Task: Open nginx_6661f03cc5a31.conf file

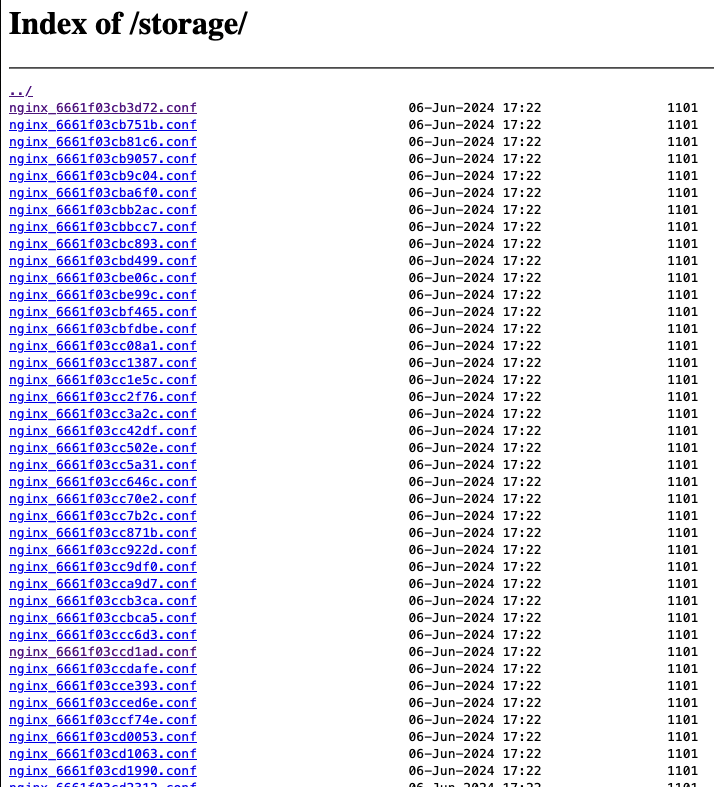Action: (x=103, y=465)
